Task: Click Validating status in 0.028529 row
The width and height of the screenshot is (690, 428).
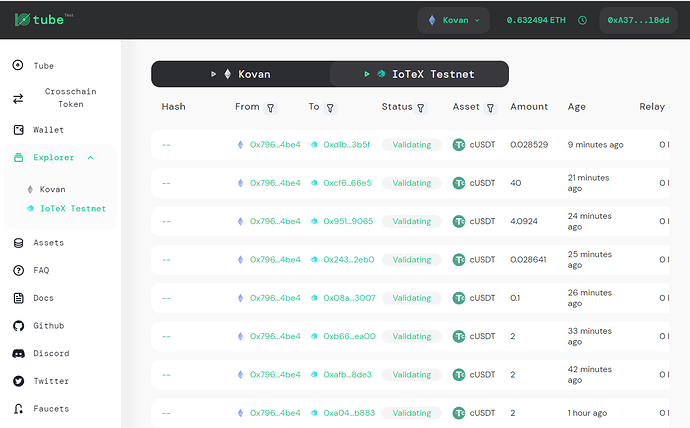Action: (x=411, y=144)
